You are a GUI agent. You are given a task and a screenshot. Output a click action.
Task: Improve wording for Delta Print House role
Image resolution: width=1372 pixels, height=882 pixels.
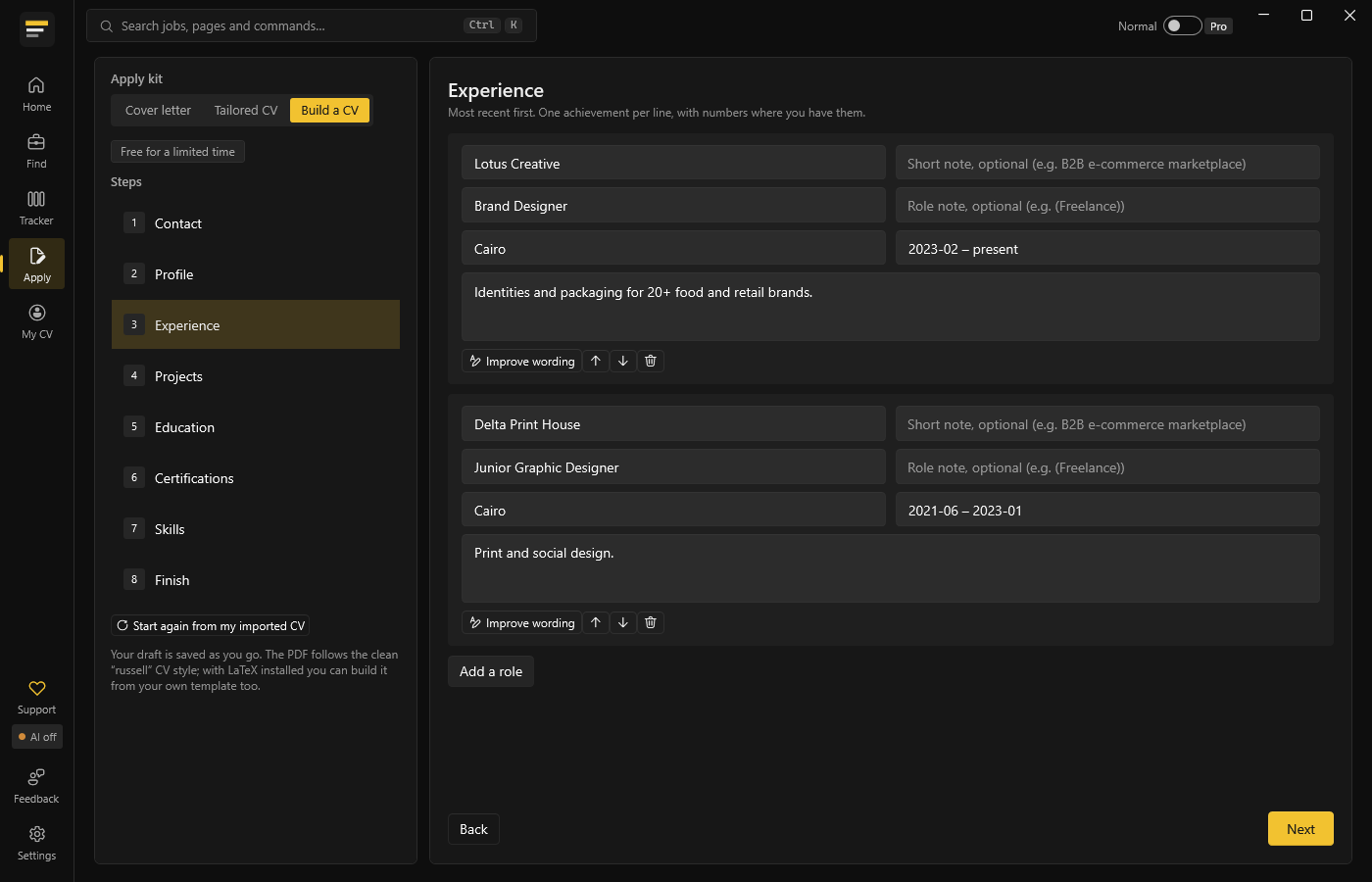point(521,622)
